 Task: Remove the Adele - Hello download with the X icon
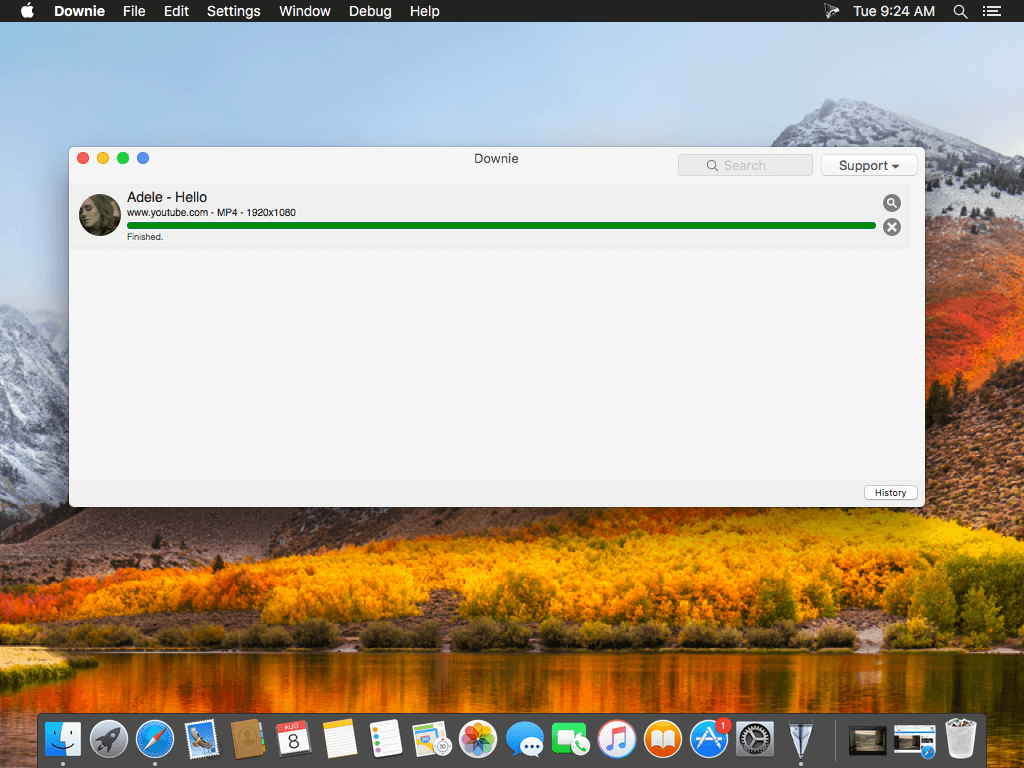(x=891, y=227)
